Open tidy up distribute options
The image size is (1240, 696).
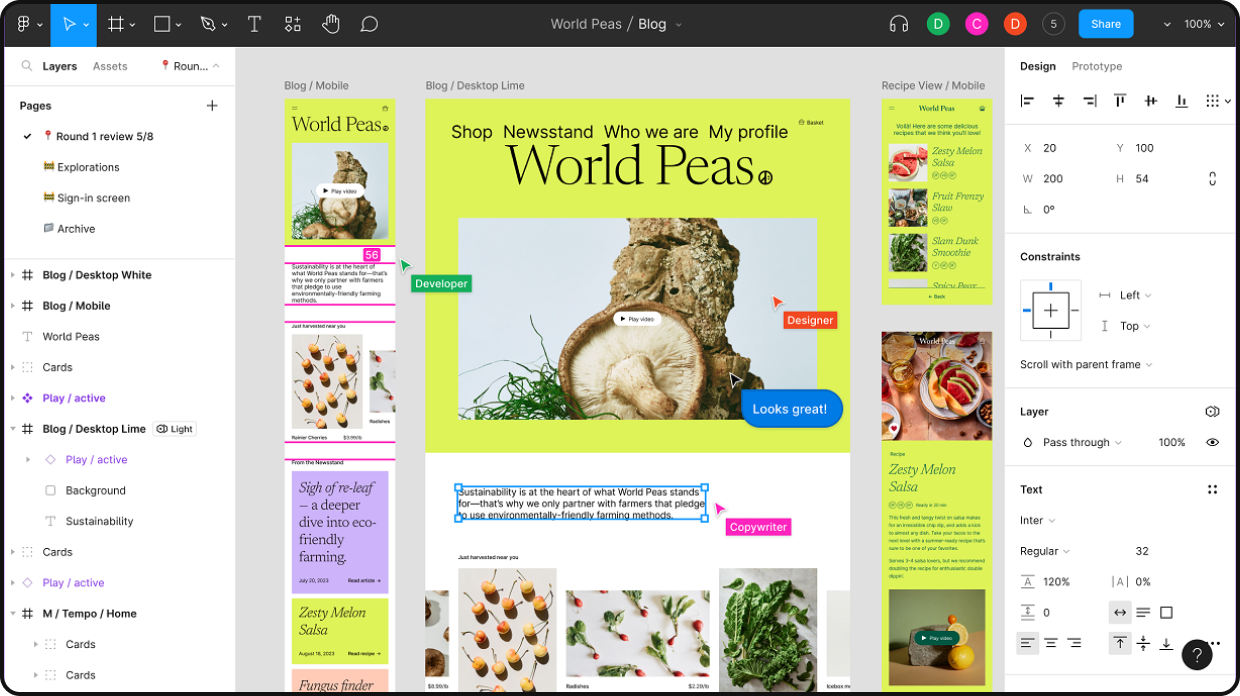[x=1218, y=100]
